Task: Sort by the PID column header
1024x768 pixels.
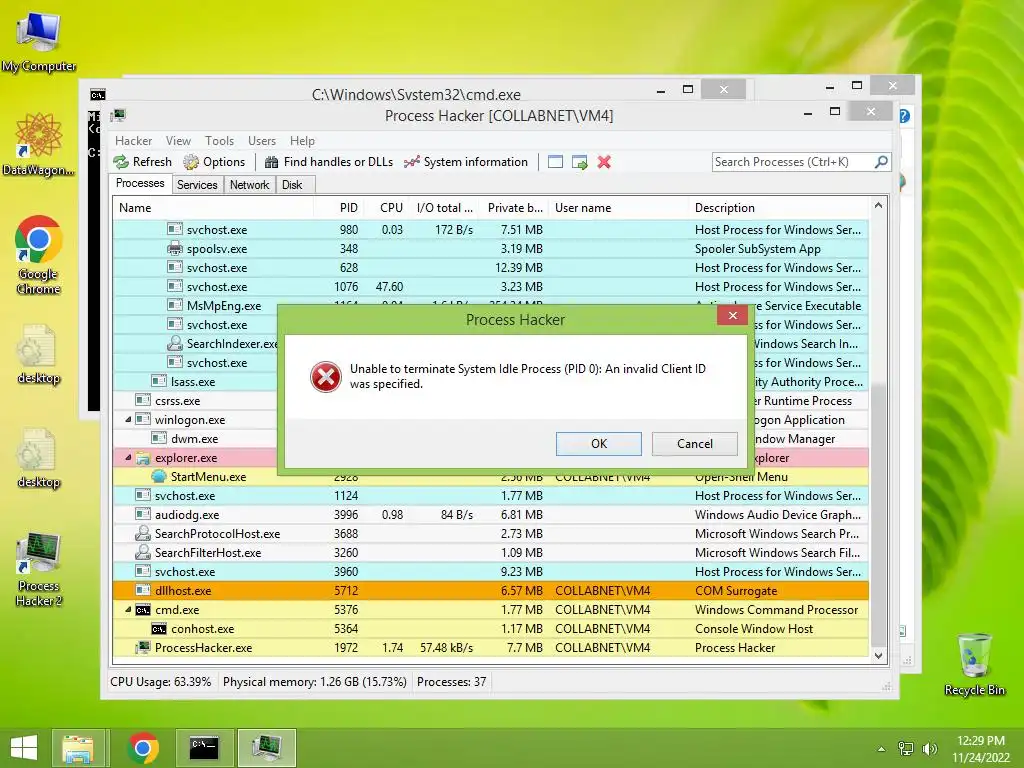Action: tap(338, 208)
